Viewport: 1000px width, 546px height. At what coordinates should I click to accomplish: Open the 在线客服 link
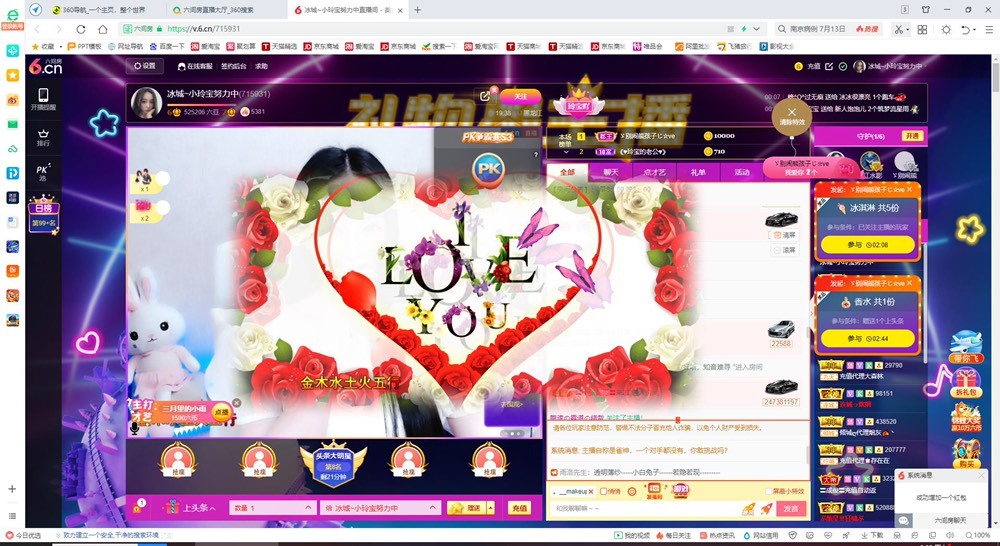[x=195, y=66]
